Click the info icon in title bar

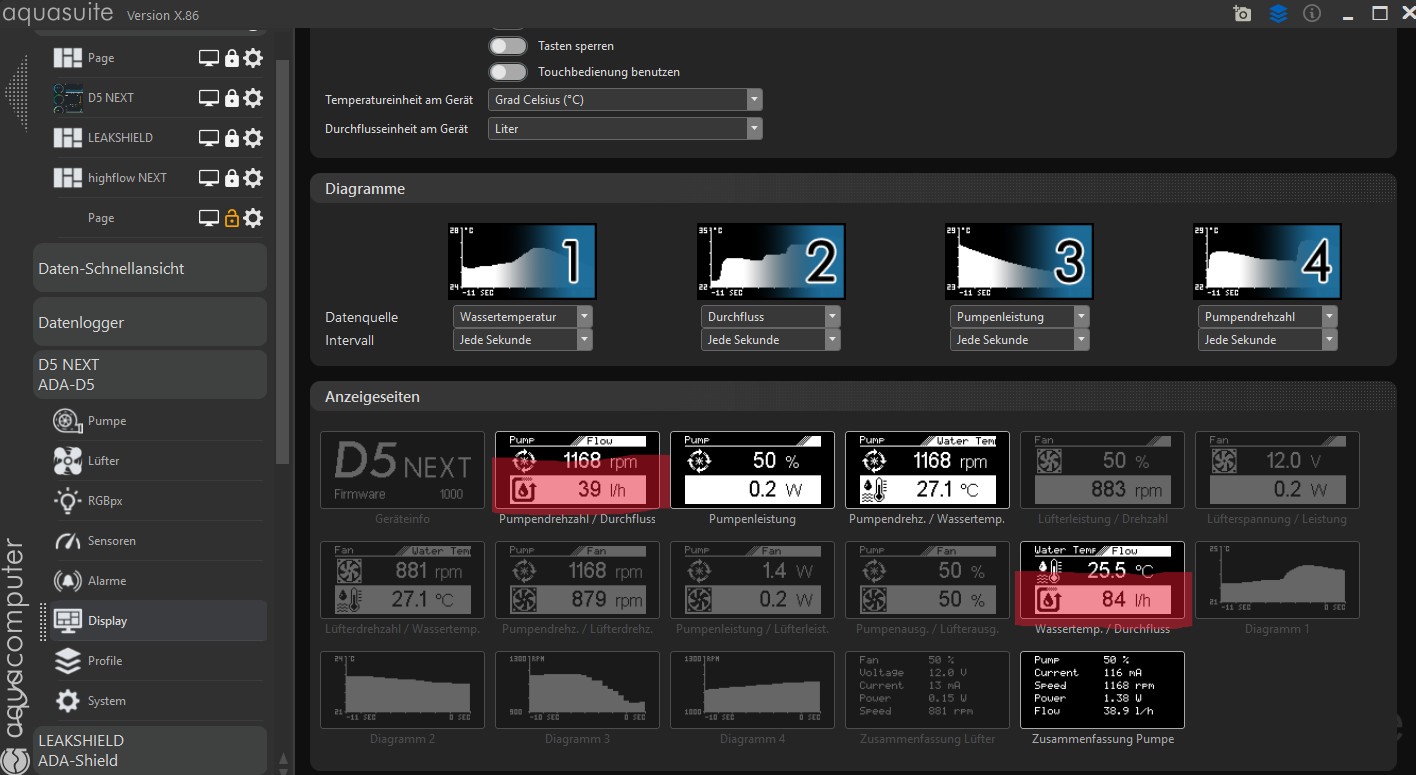[x=1312, y=14]
